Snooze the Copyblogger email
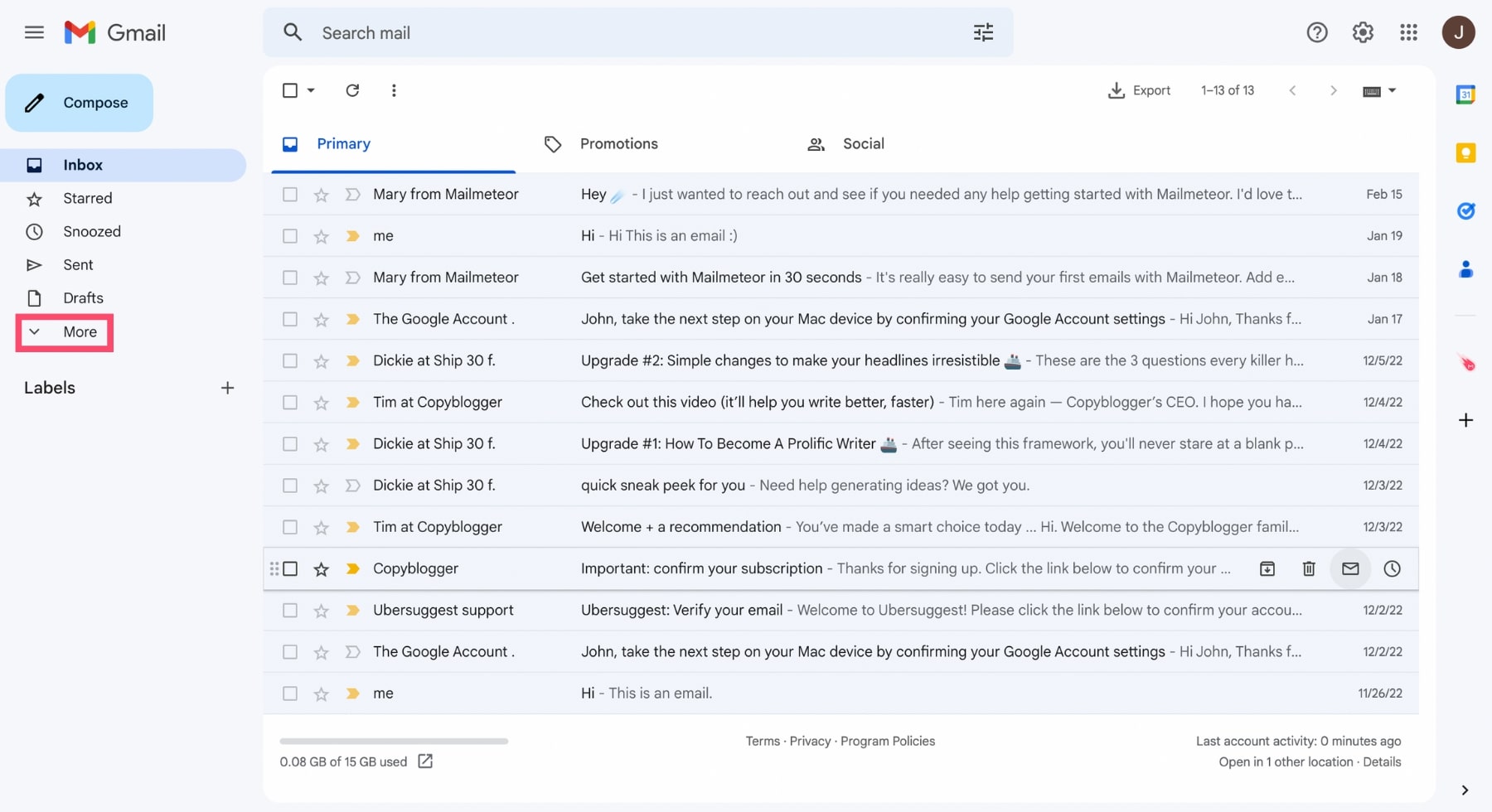1492x812 pixels. pos(1392,568)
